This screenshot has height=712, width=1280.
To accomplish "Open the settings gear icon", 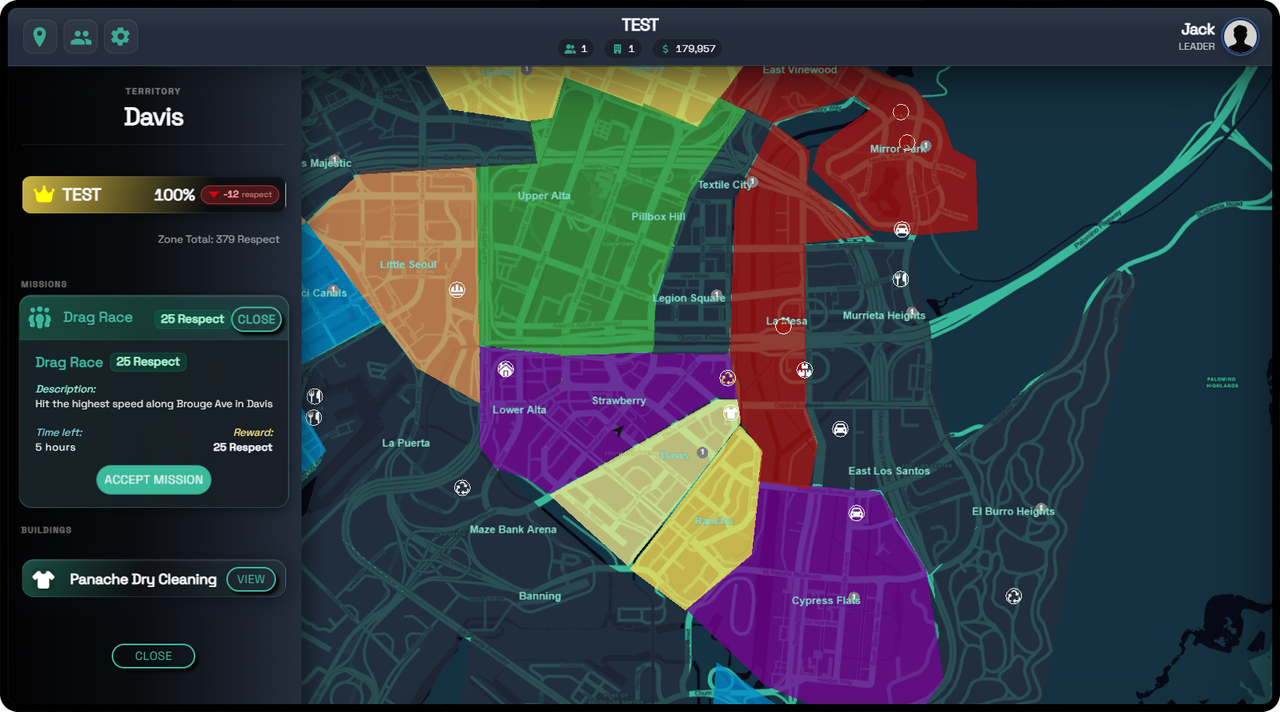I will click(x=120, y=37).
